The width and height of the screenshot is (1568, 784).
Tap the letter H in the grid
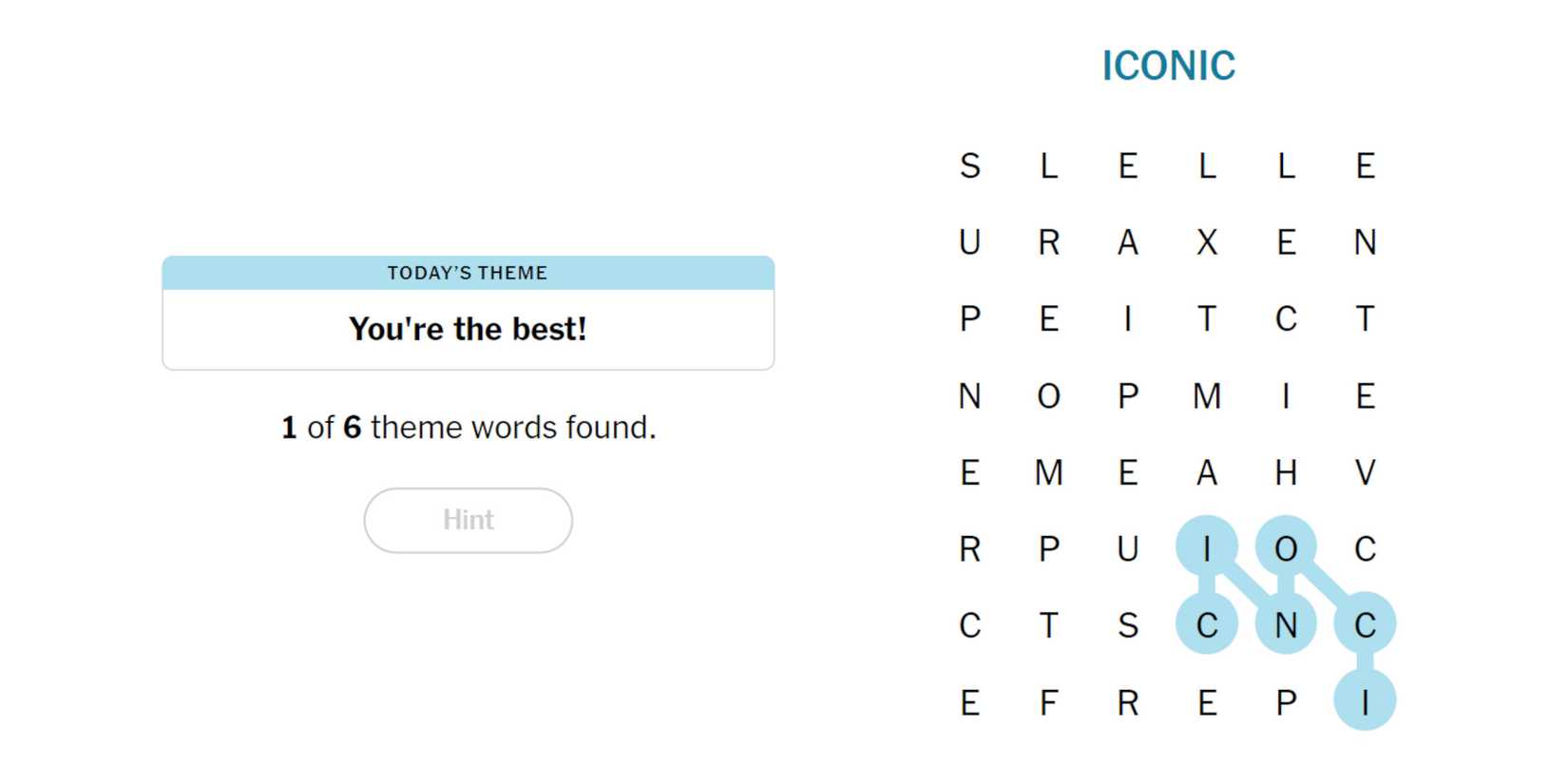[1286, 472]
